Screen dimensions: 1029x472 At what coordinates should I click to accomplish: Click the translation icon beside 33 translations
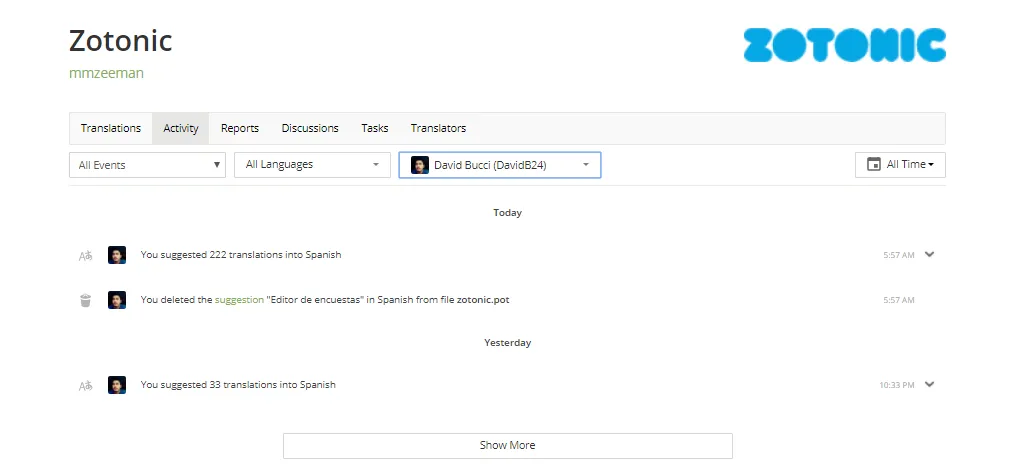pyautogui.click(x=85, y=386)
